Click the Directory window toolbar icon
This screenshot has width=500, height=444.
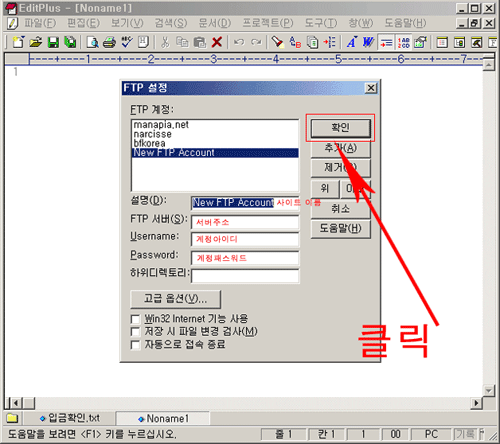pos(459,42)
